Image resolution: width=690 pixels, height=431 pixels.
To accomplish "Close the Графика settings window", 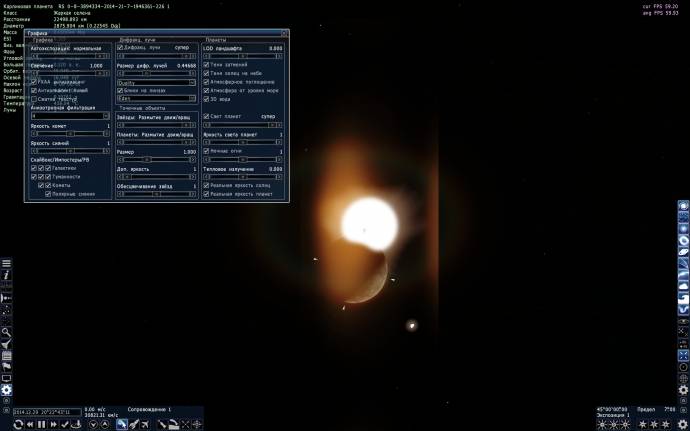I will tap(284, 33).
